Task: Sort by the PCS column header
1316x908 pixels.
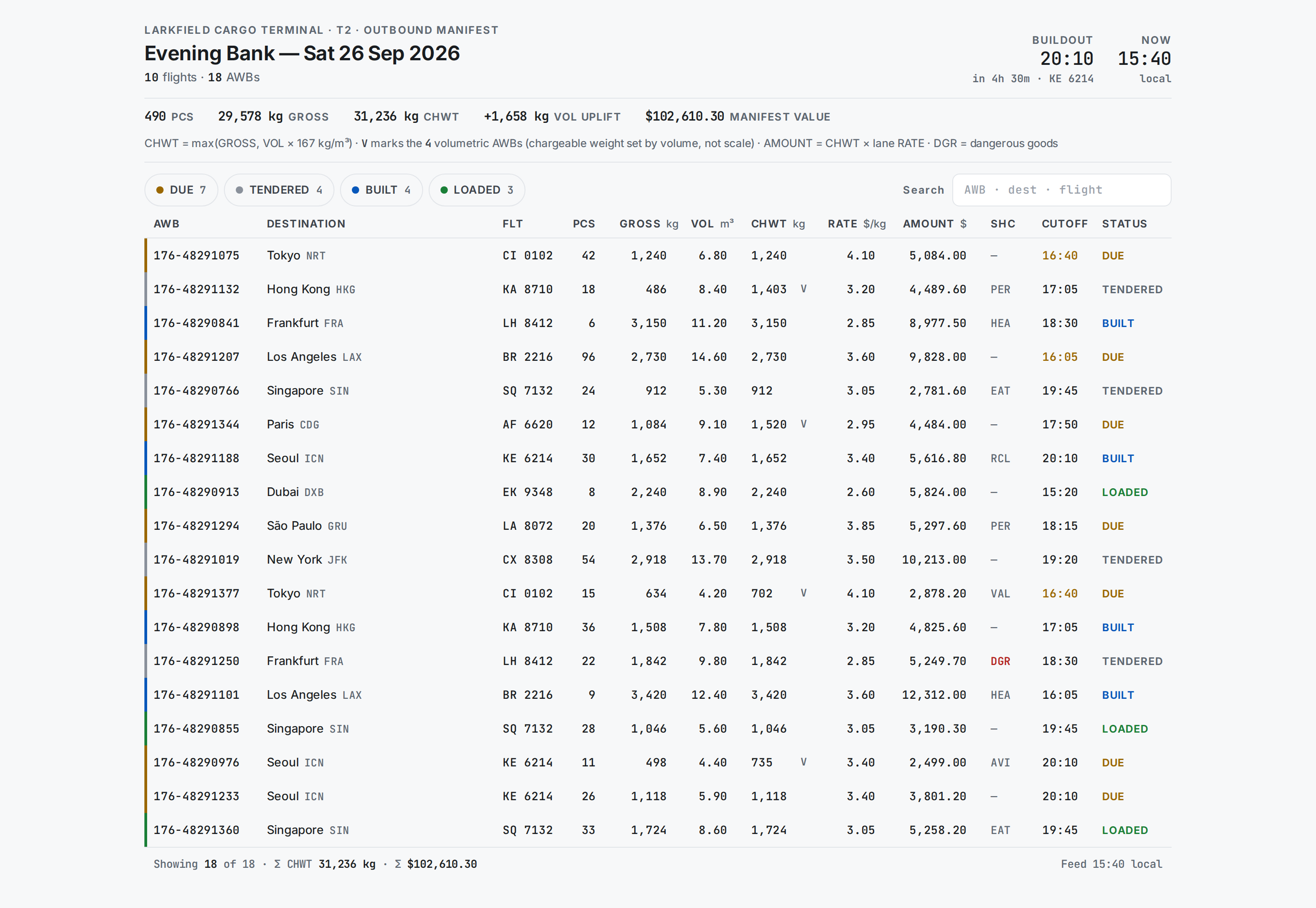Action: [584, 224]
